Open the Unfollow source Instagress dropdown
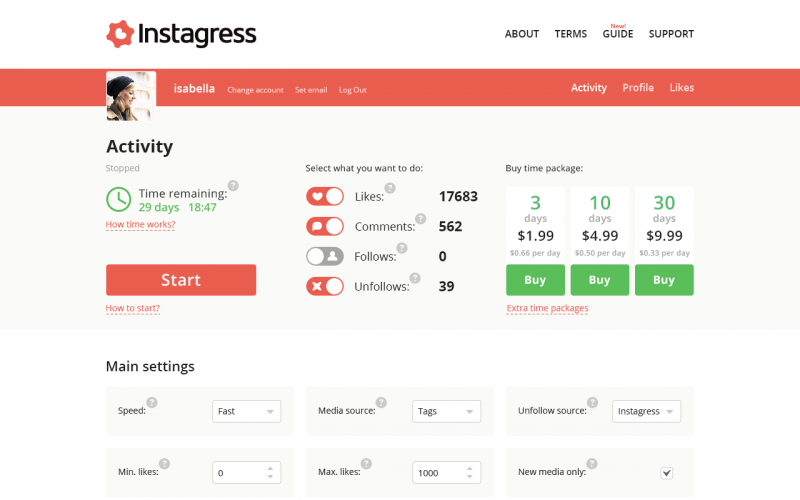800x500 pixels. [x=646, y=411]
